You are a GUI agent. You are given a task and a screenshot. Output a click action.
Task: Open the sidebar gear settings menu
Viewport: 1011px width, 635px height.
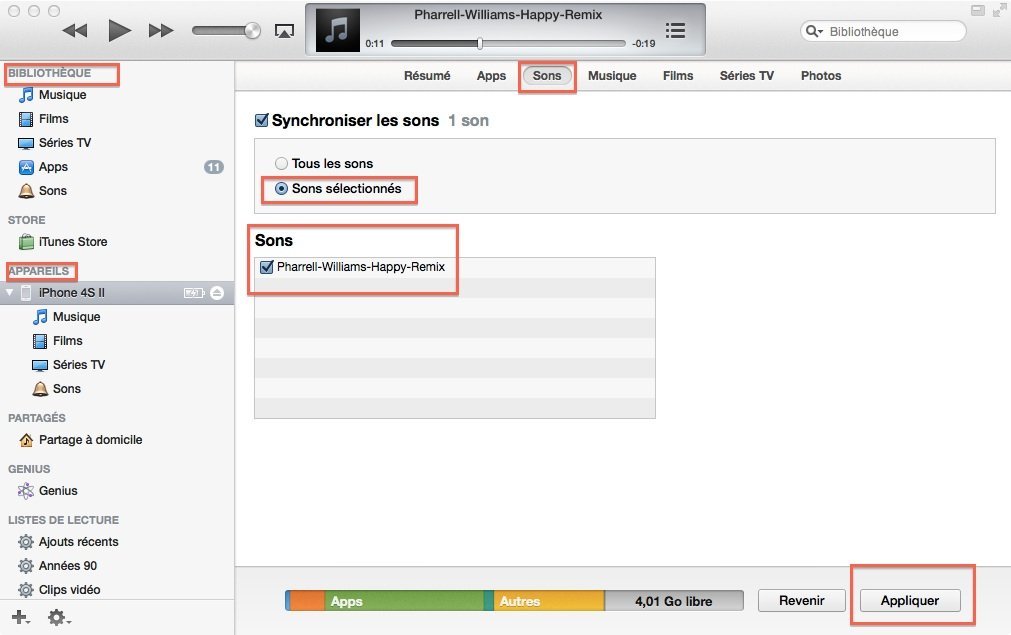point(59,618)
